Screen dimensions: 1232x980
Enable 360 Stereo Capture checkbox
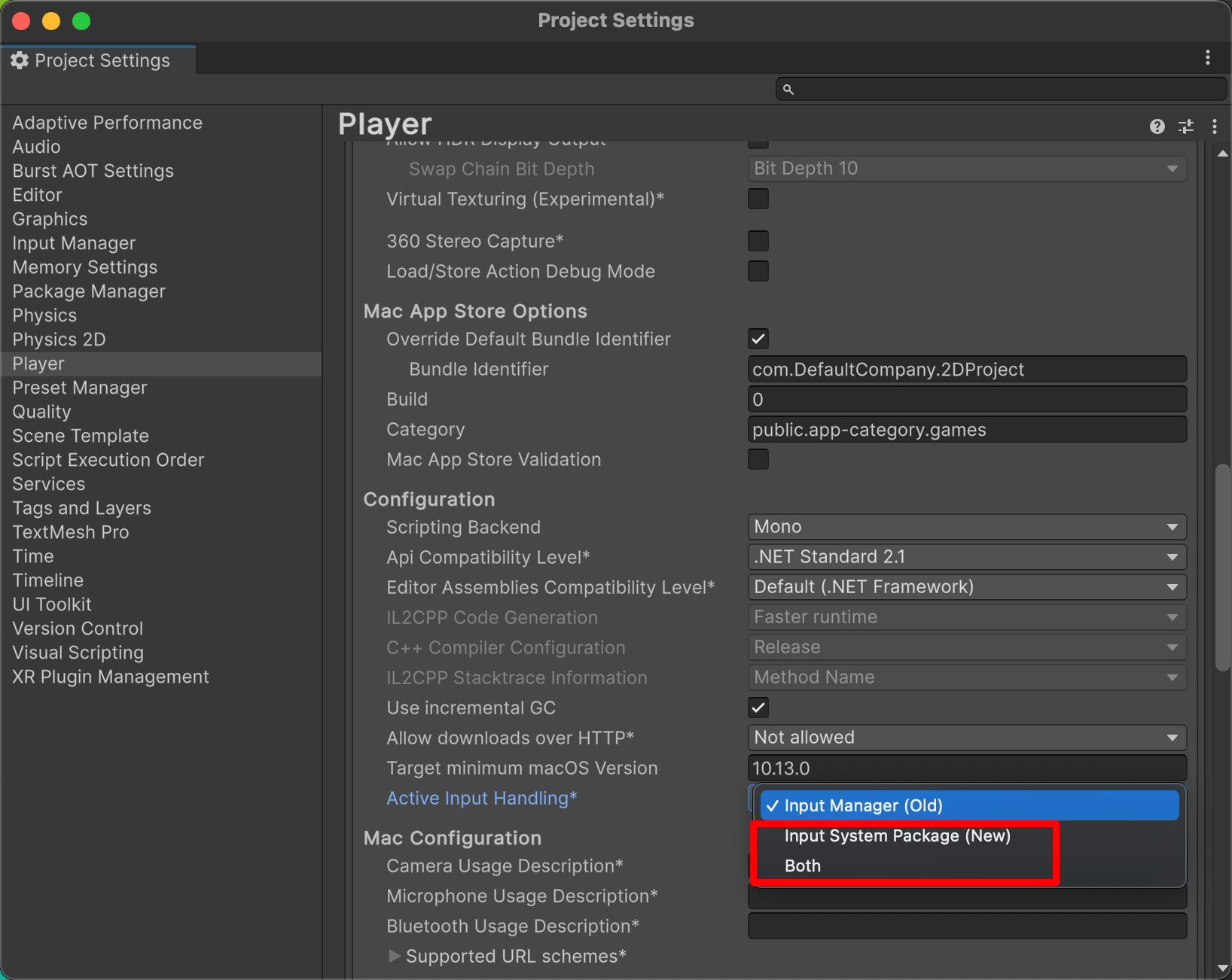point(758,241)
